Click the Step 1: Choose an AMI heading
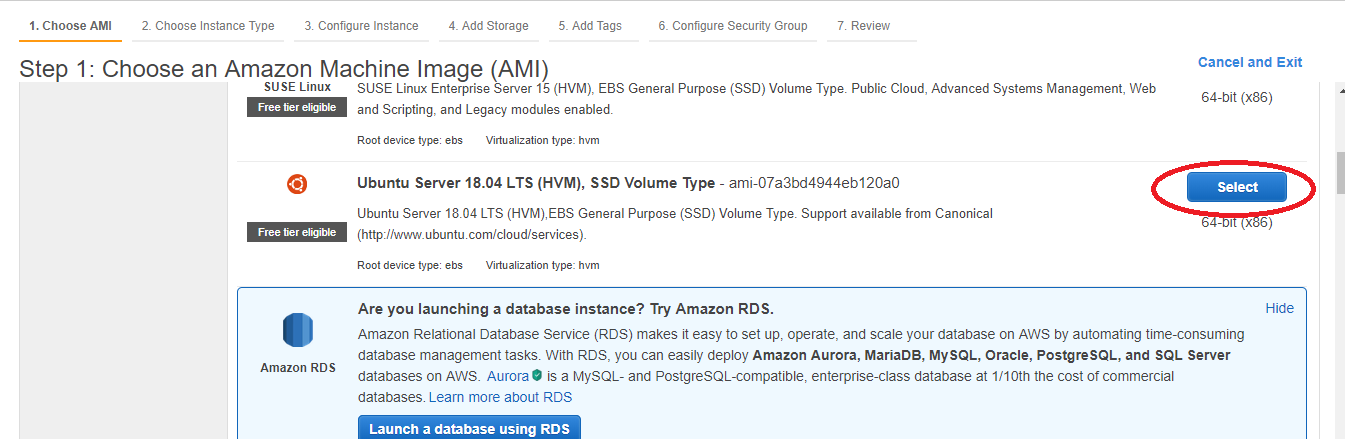The height and width of the screenshot is (439, 1345). [284, 69]
